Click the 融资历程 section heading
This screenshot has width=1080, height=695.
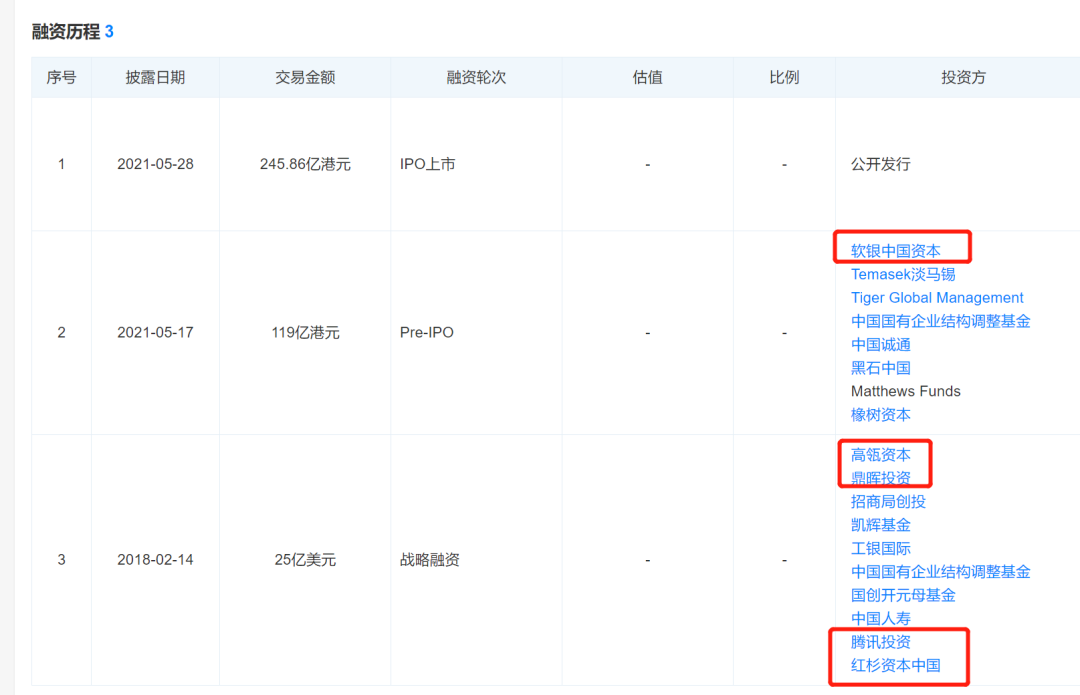[x=65, y=32]
